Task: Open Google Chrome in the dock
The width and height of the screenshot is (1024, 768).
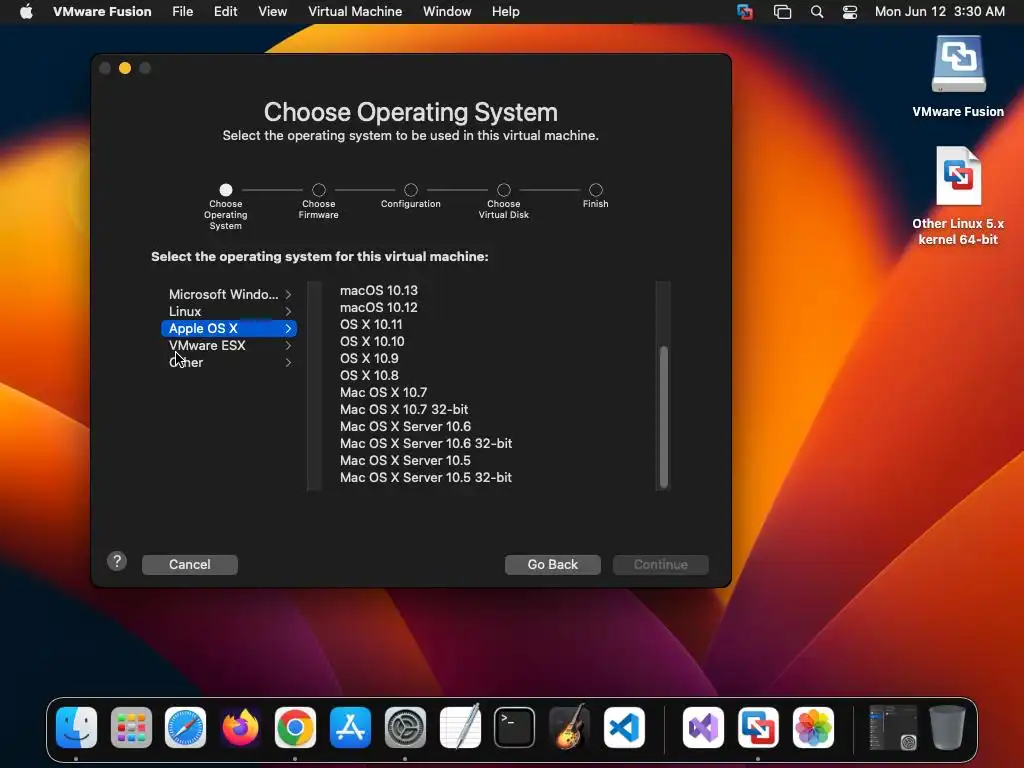Action: (x=295, y=727)
